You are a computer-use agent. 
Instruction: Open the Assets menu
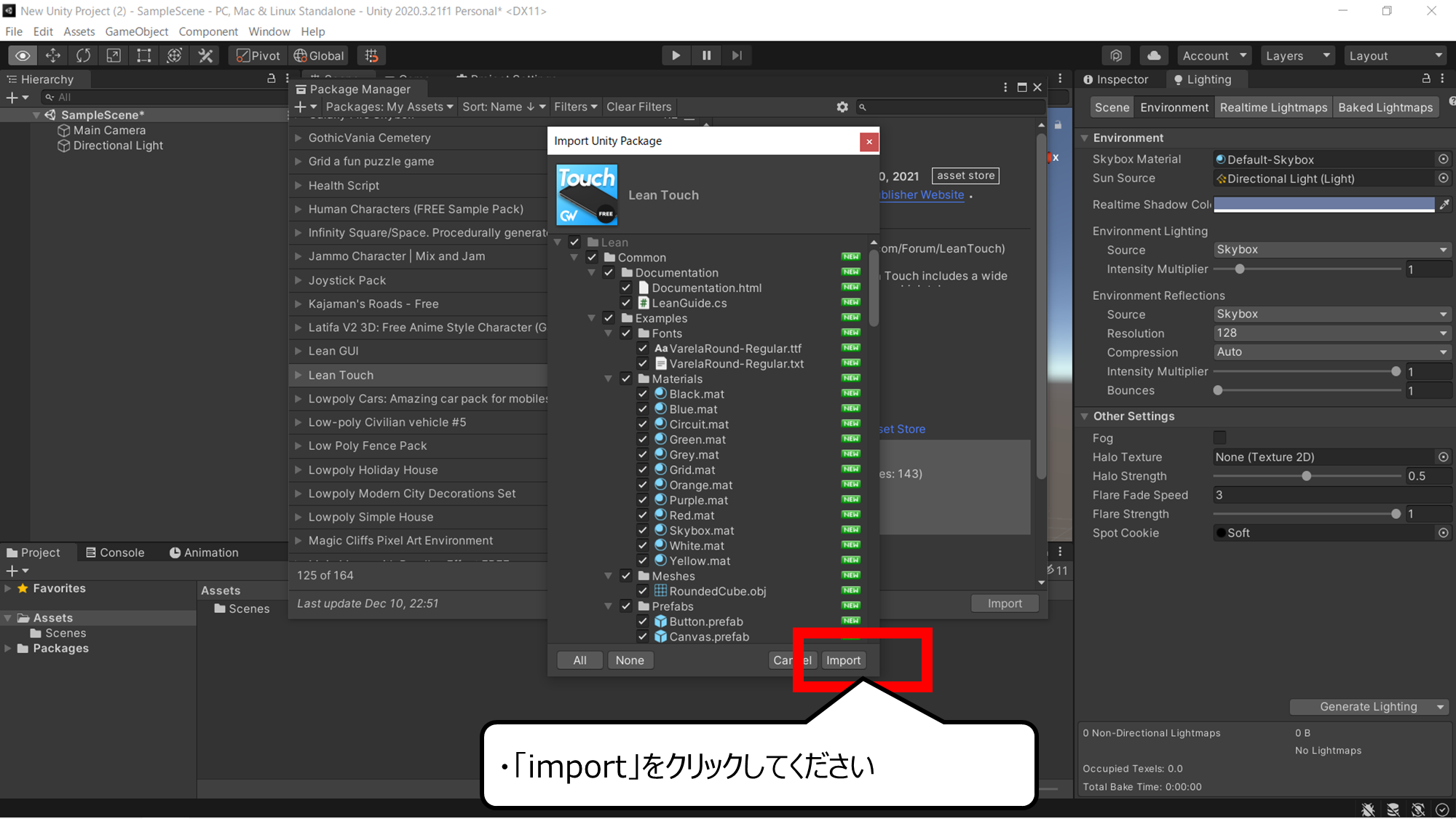pos(79,31)
